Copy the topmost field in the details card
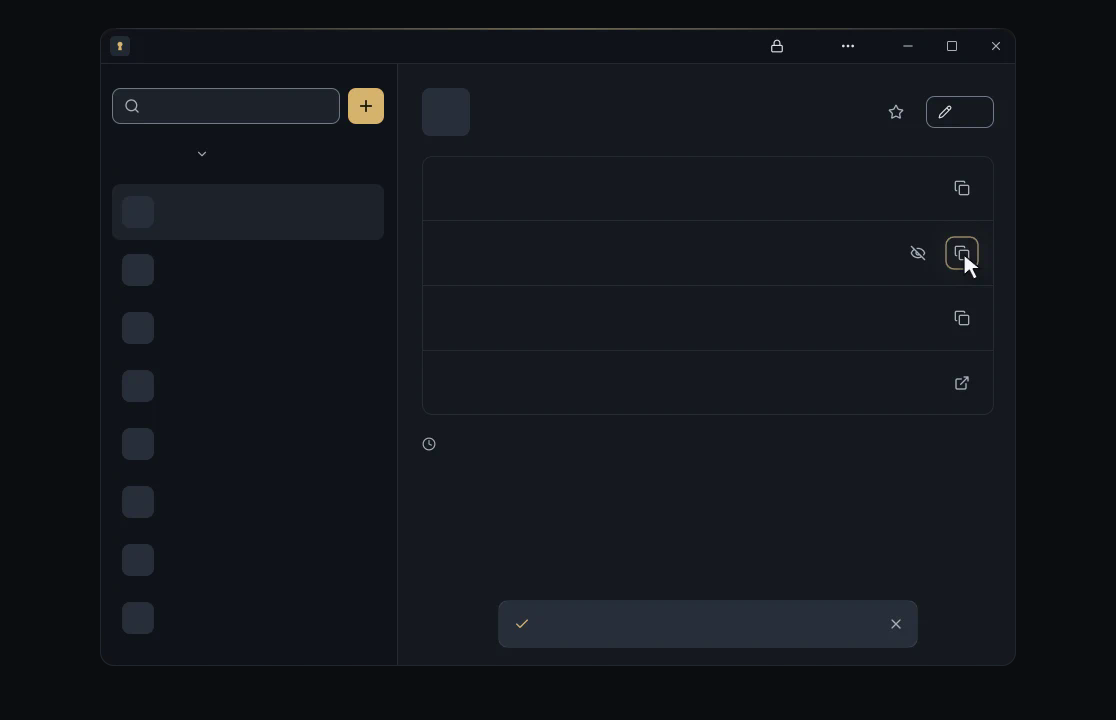The height and width of the screenshot is (720, 1116). tap(962, 188)
